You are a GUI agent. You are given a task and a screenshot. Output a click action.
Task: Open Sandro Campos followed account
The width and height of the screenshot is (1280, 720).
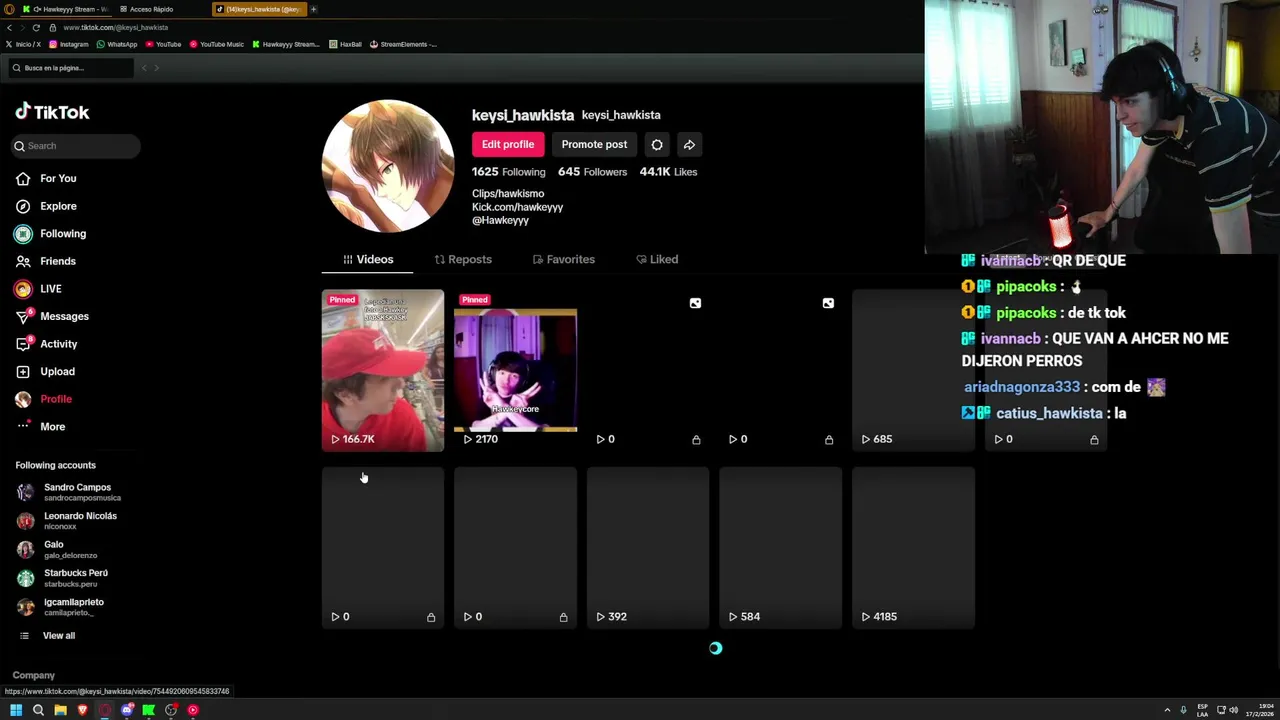point(68,492)
